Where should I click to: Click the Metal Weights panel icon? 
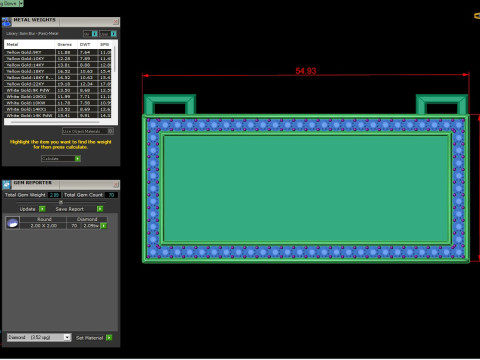point(6,22)
